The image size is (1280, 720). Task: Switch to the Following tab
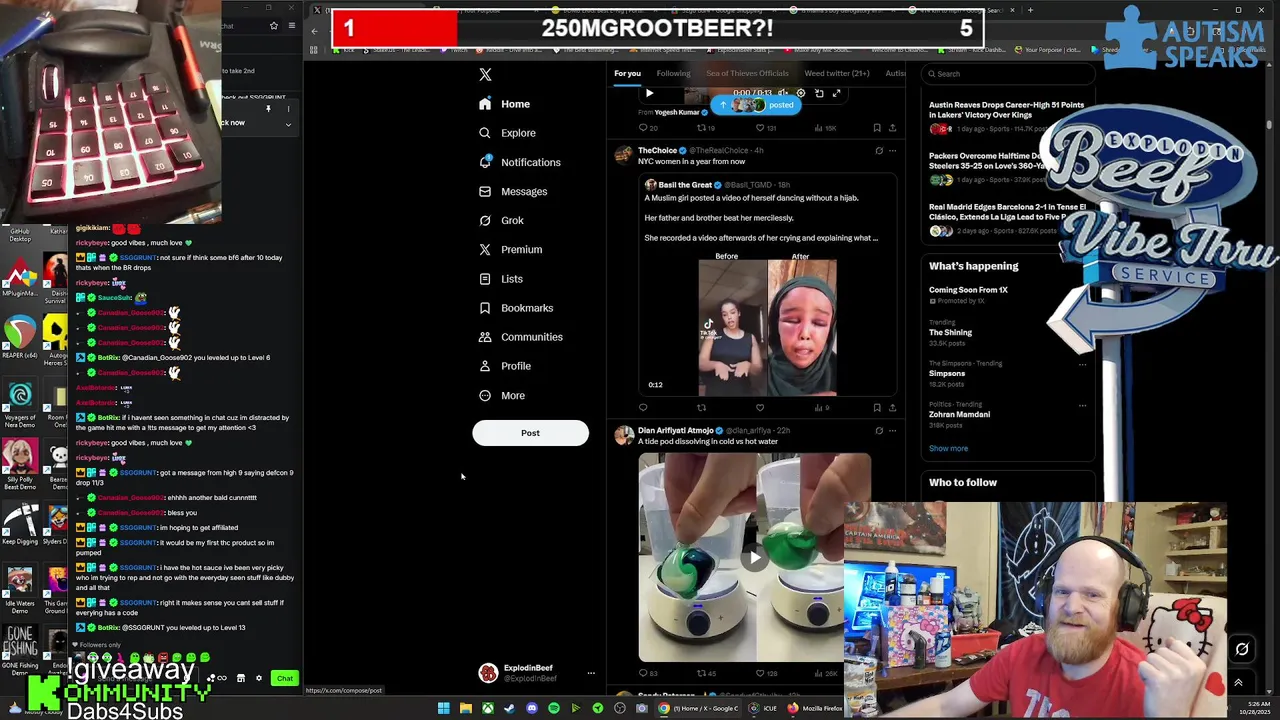point(673,73)
